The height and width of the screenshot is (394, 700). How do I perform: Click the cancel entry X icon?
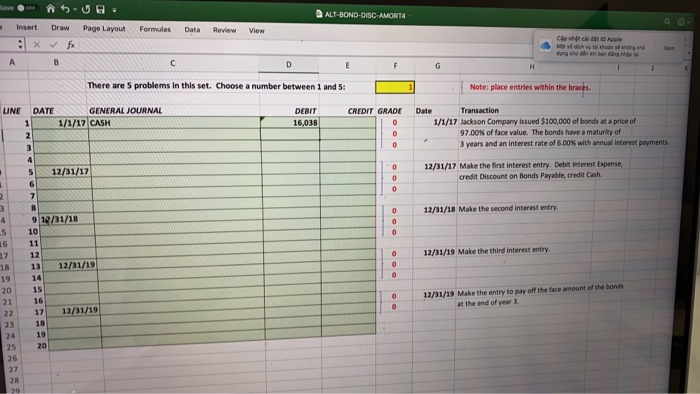click(x=37, y=44)
